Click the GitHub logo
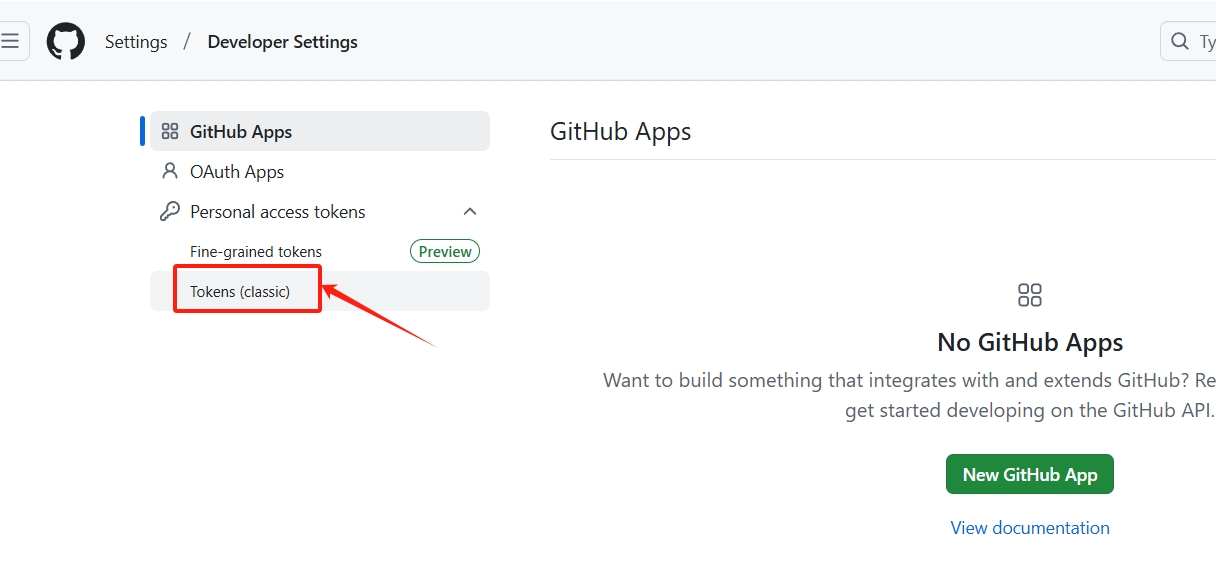Image resolution: width=1216 pixels, height=567 pixels. pyautogui.click(x=66, y=42)
